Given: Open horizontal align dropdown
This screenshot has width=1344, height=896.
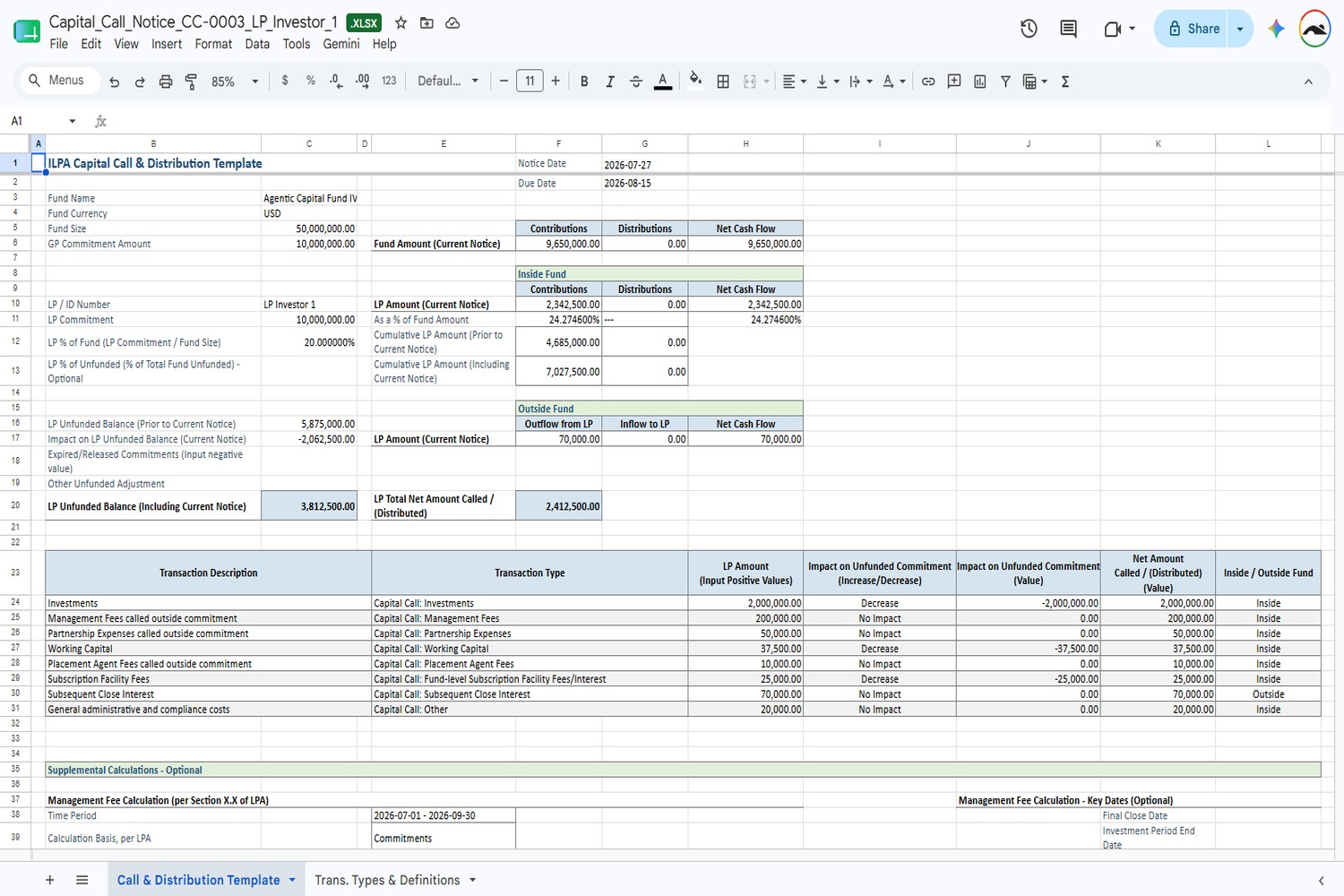Looking at the screenshot, I should click(795, 82).
